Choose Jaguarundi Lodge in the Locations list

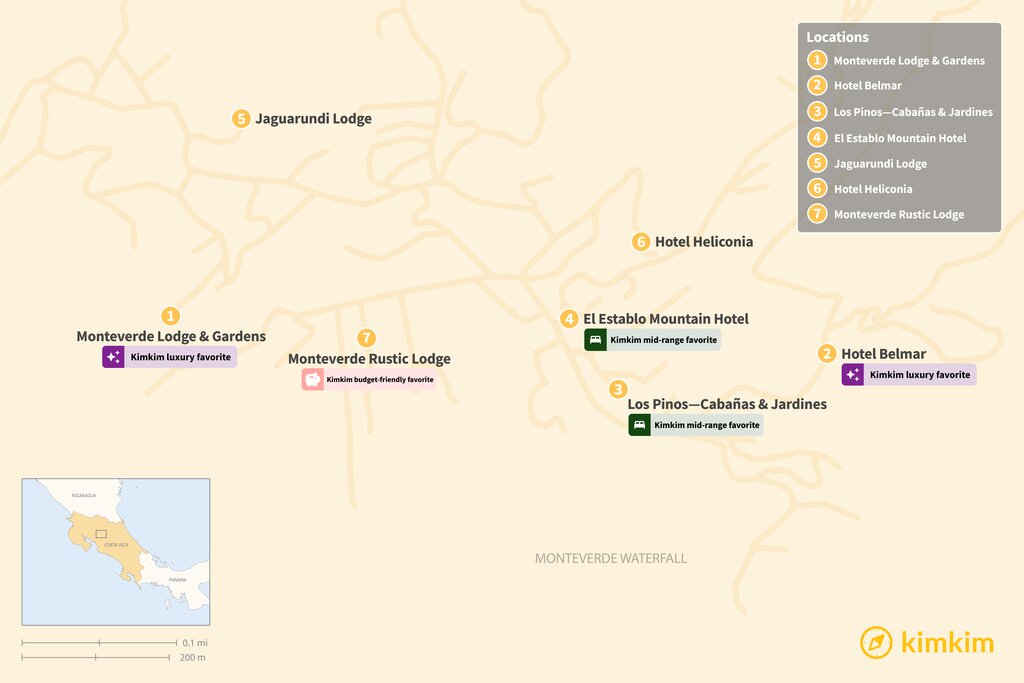tap(879, 163)
